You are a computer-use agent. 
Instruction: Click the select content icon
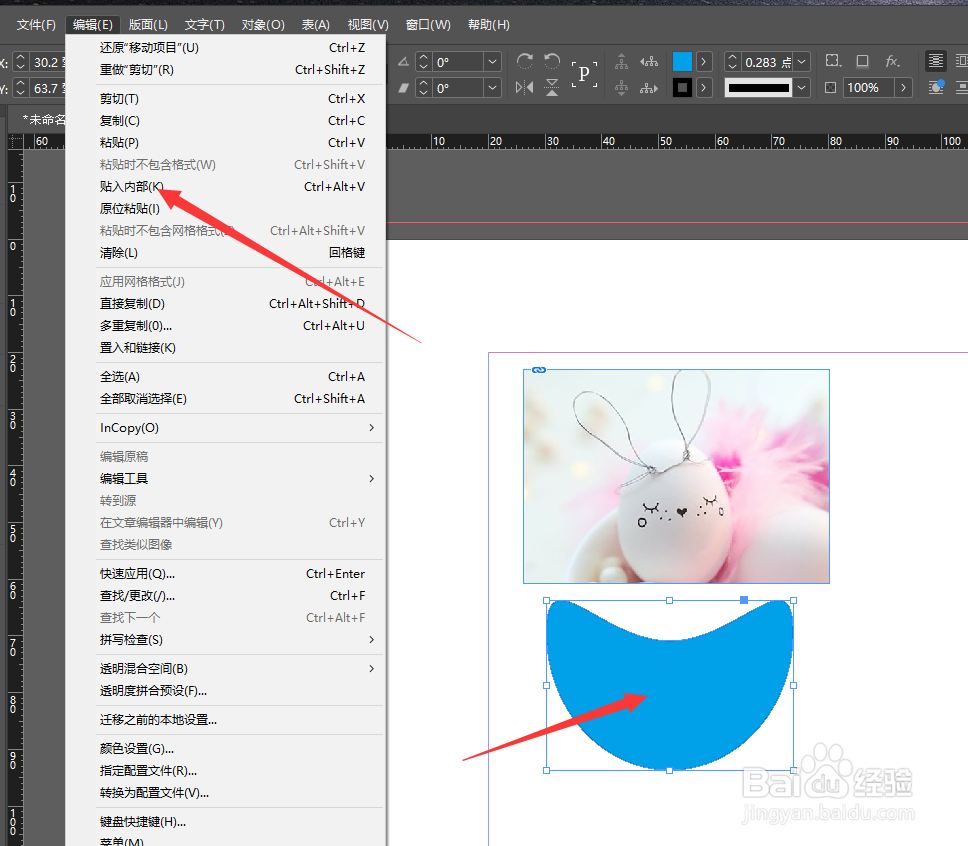pyautogui.click(x=622, y=88)
